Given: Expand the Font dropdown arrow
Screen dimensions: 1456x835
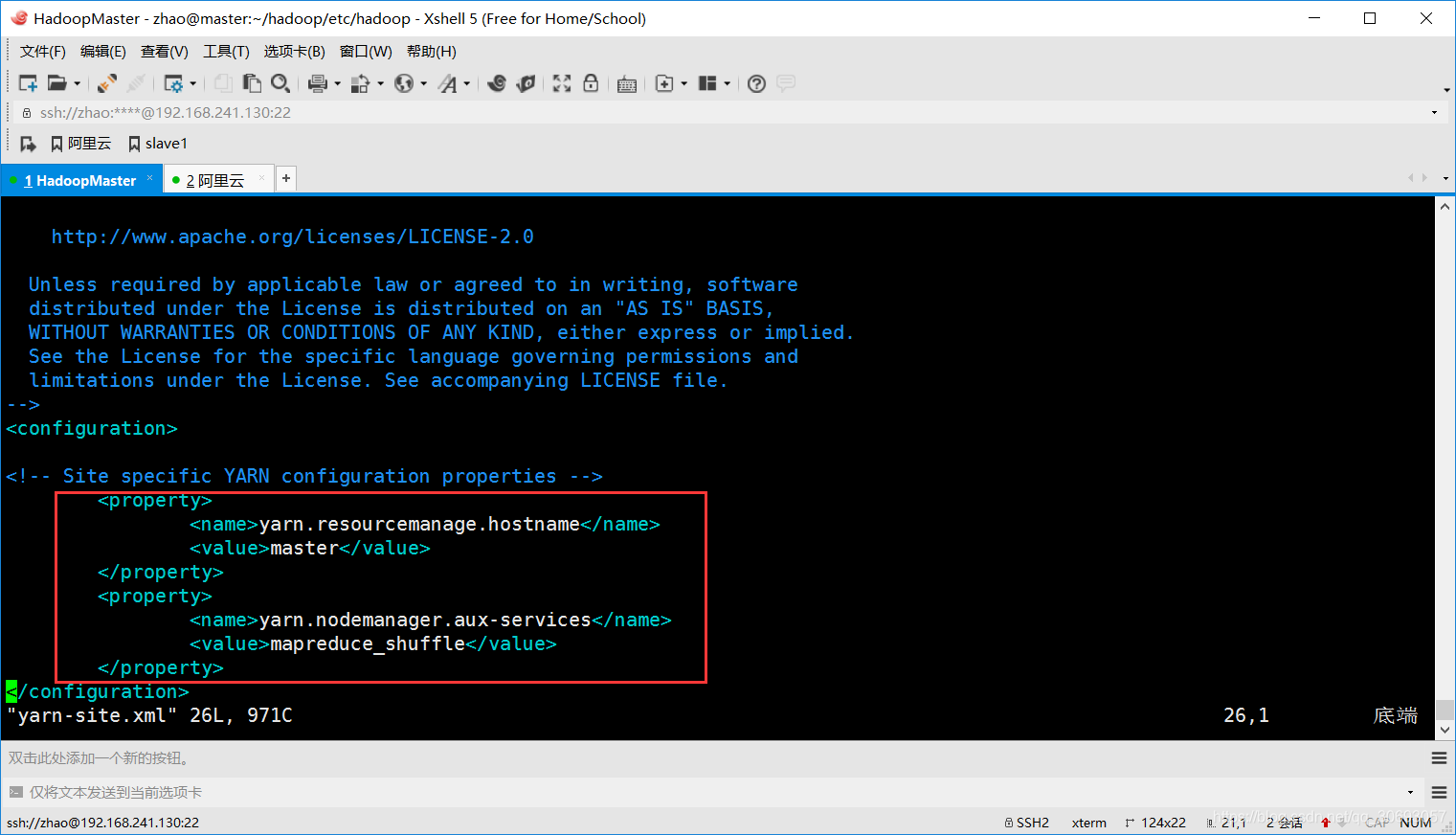Looking at the screenshot, I should point(467,83).
